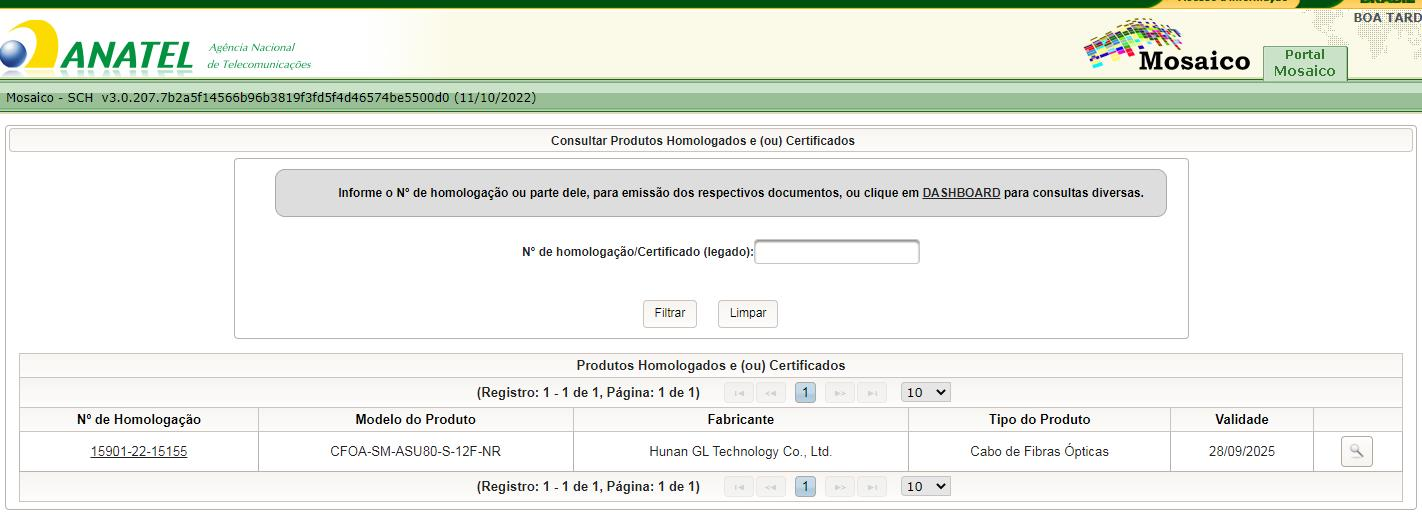The image size is (1422, 516).
Task: Click Consultar Produtos Homologados panel title
Action: click(x=703, y=141)
